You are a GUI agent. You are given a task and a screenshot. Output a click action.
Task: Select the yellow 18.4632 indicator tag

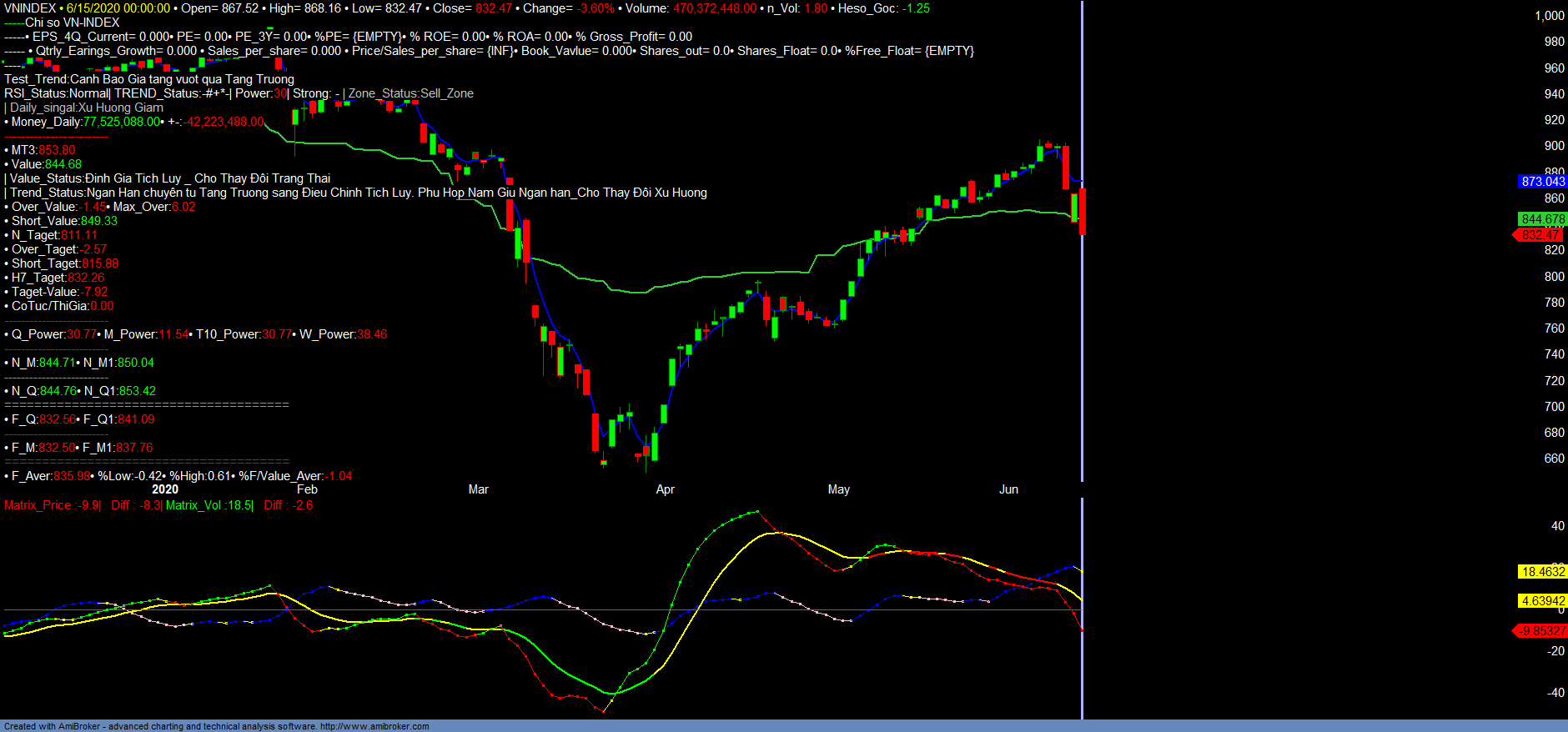pos(1542,572)
